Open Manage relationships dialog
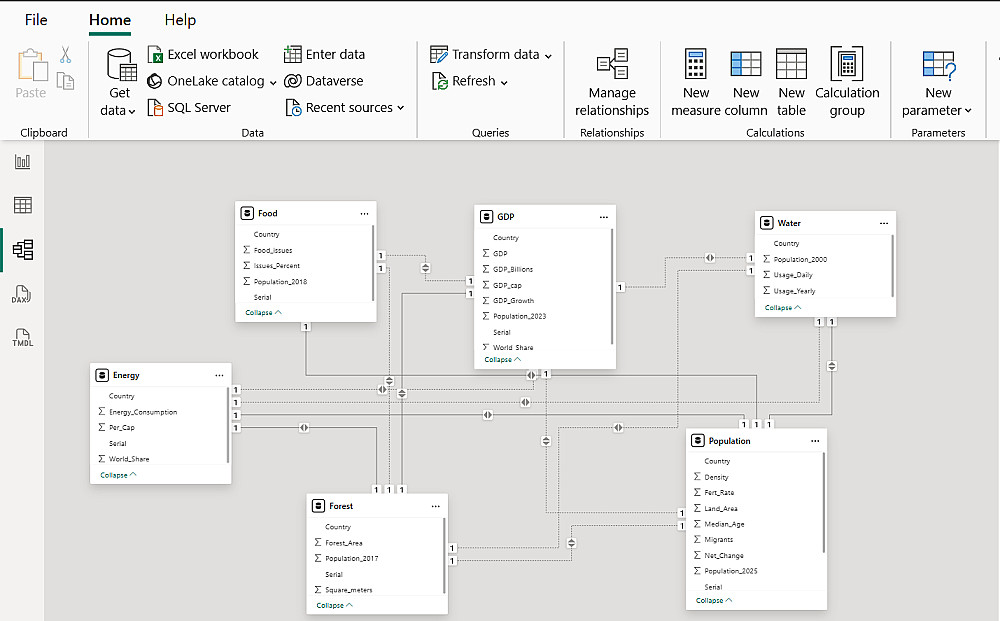The image size is (1000, 621). (x=612, y=82)
